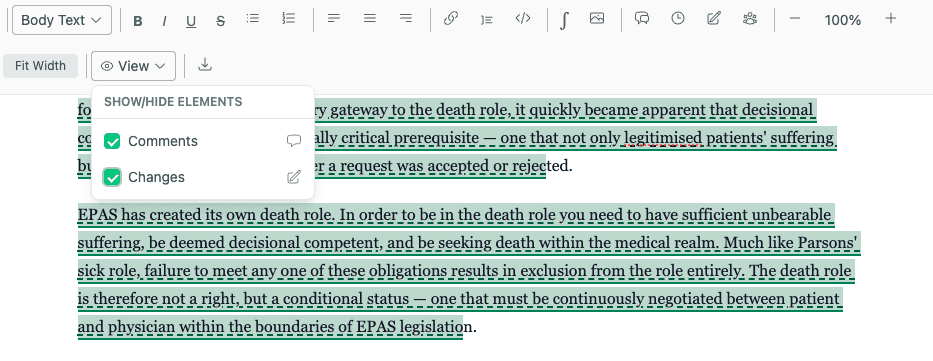Open the Body Text style dropdown
Screen dimensions: 933x361
[62, 20]
